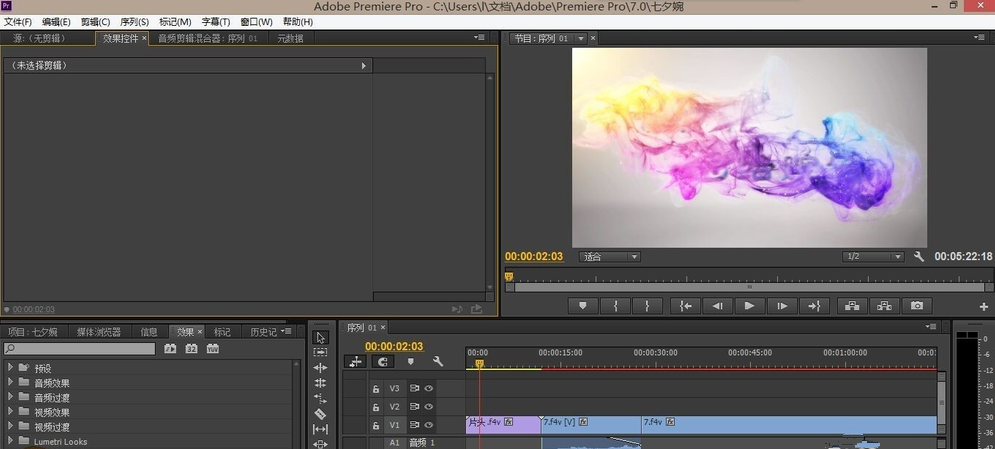Toggle visibility eye of track V3
995x449 pixels.
pyautogui.click(x=428, y=388)
